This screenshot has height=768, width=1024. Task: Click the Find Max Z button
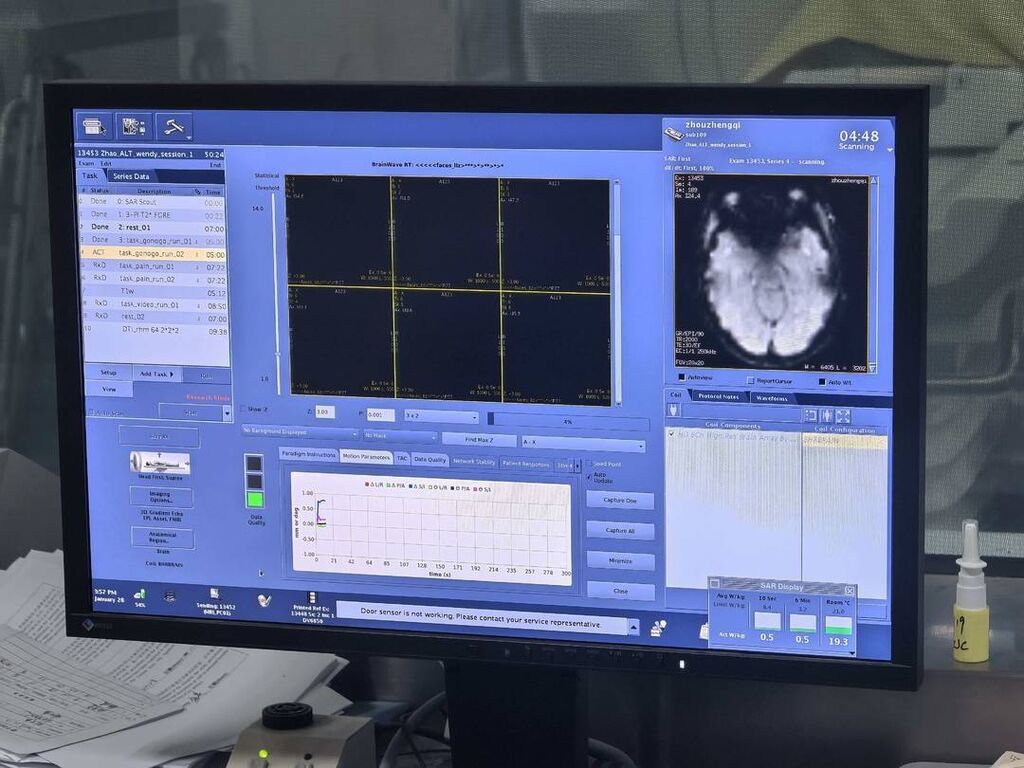pyautogui.click(x=478, y=439)
